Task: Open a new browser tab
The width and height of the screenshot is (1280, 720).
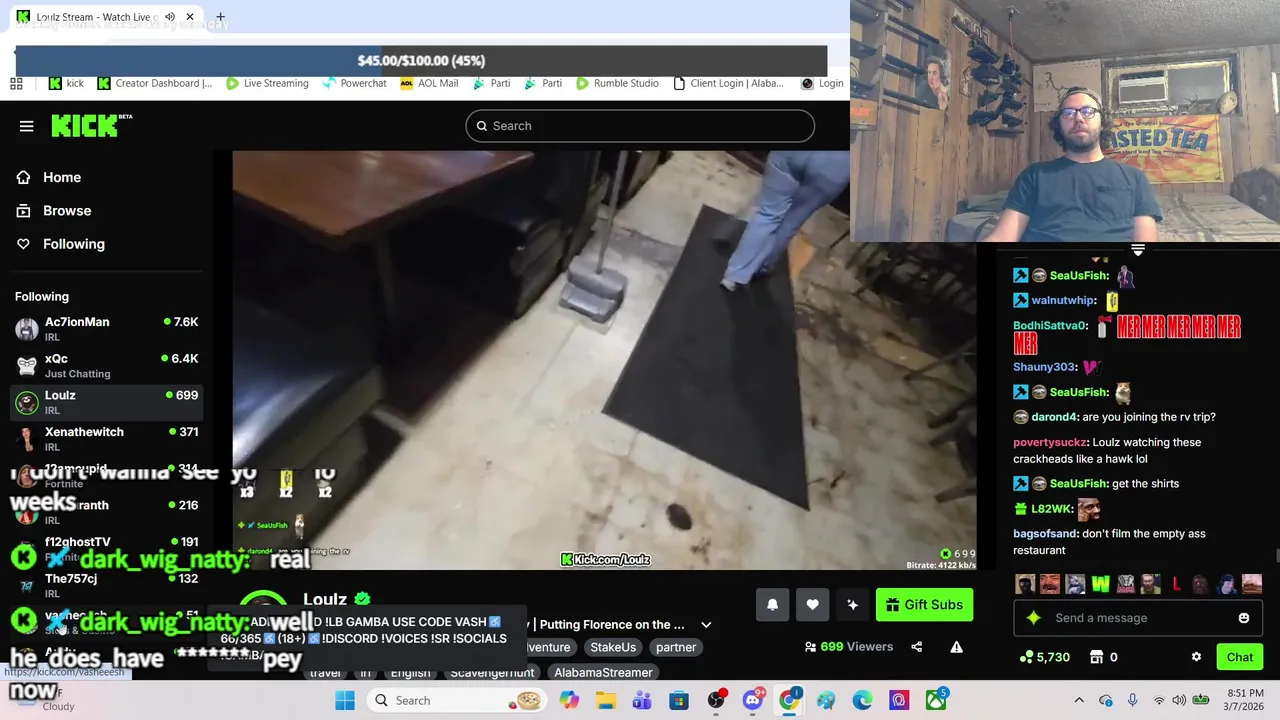Action: [x=220, y=17]
